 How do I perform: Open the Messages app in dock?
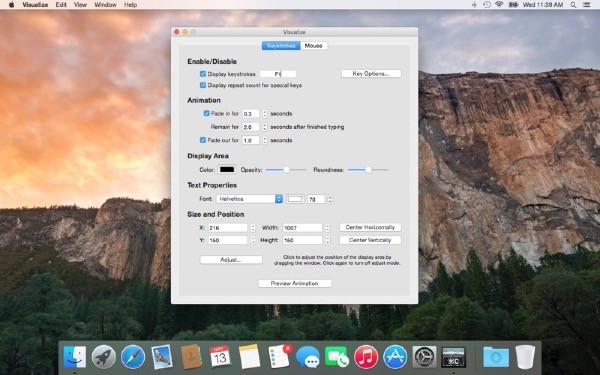(x=308, y=357)
